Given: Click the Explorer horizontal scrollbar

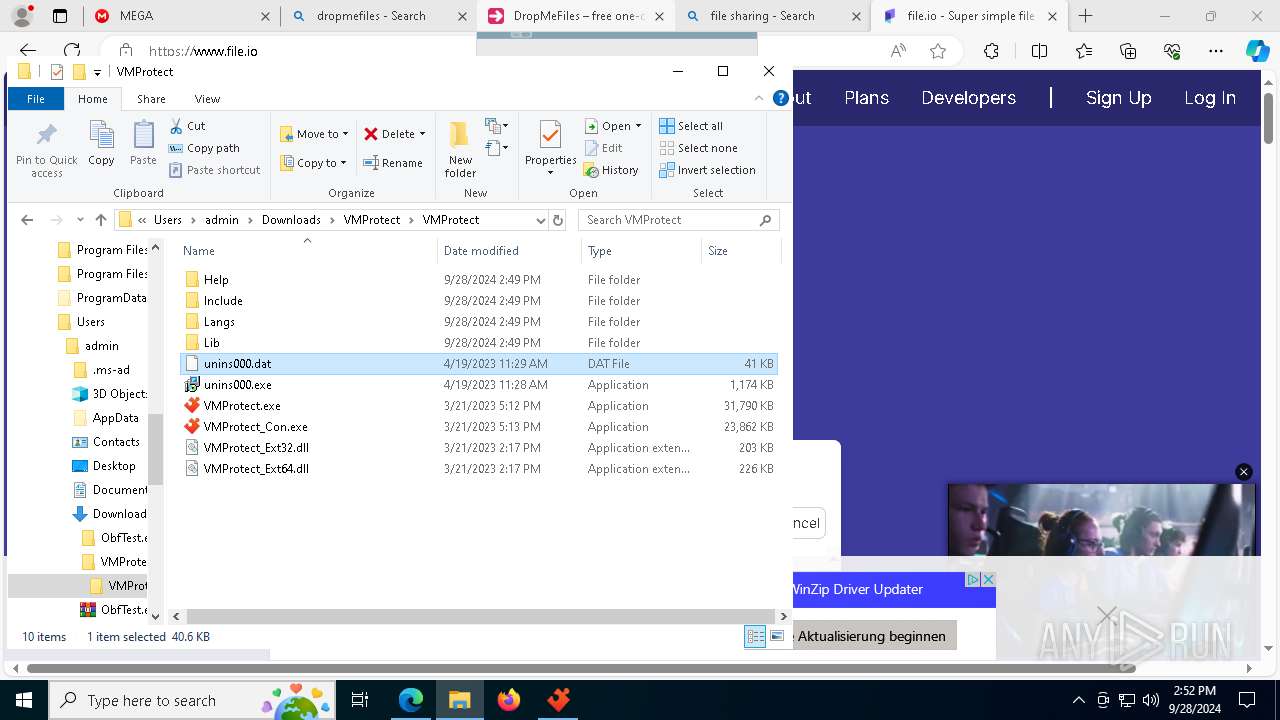Looking at the screenshot, I should tap(480, 617).
